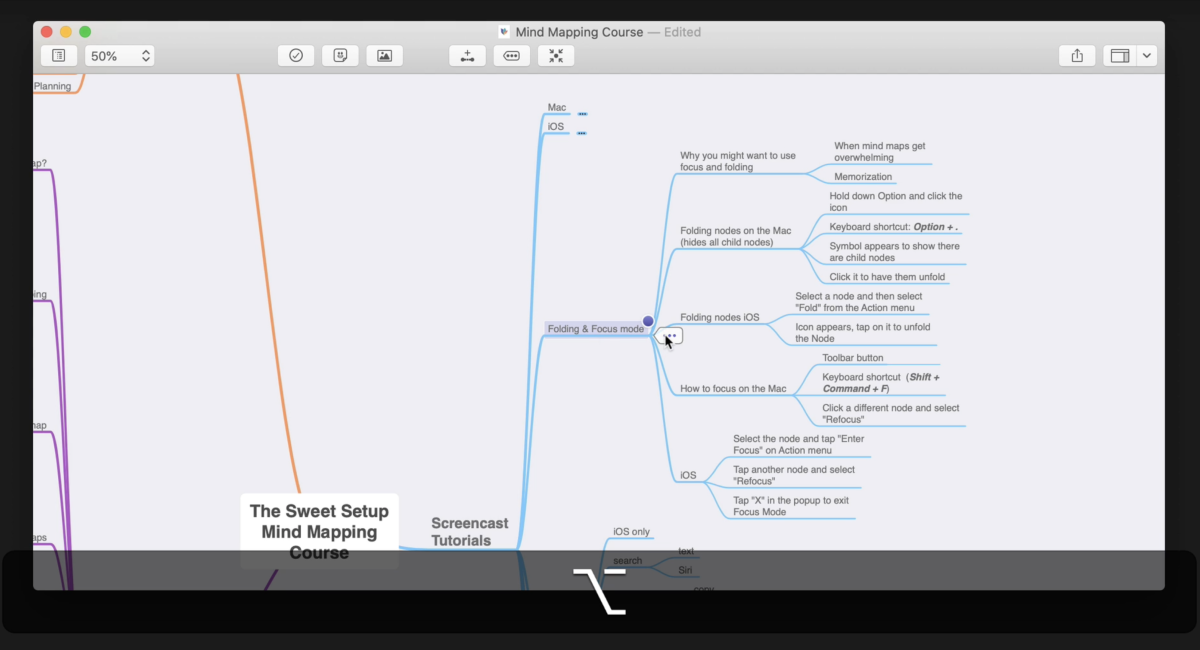This screenshot has height=650, width=1200.
Task: Select the "Enter Focus" on Action menu node
Action: point(798,445)
